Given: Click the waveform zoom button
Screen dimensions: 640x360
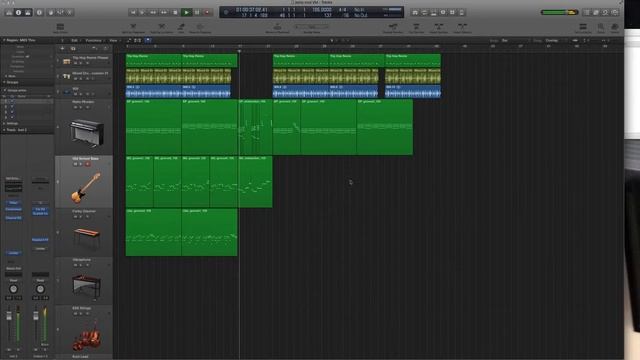Looking at the screenshot, I should point(575,40).
